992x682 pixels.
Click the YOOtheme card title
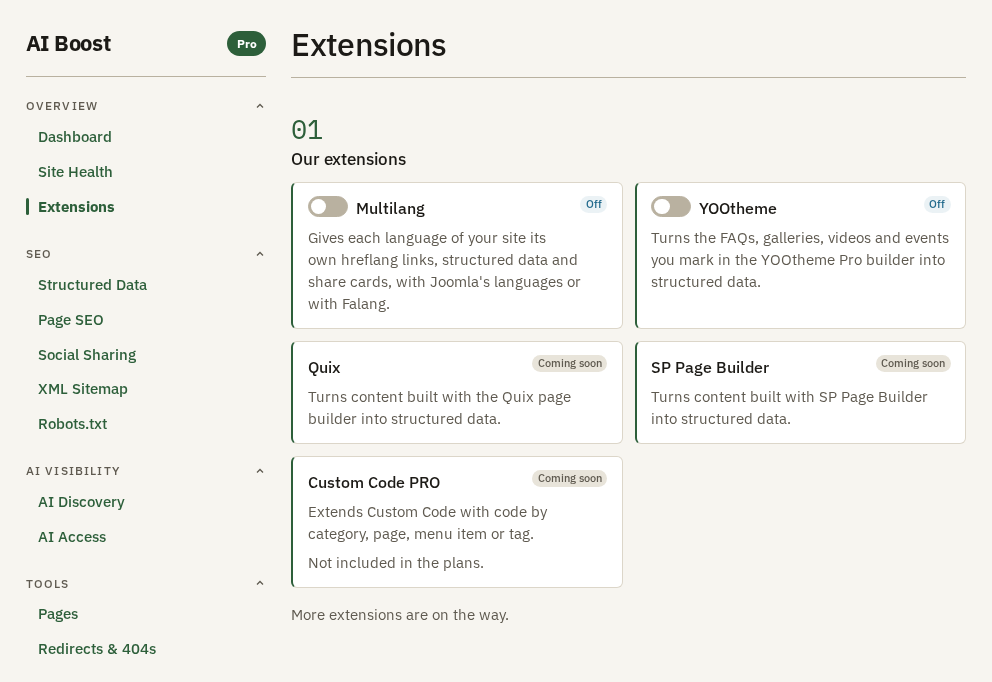click(738, 209)
